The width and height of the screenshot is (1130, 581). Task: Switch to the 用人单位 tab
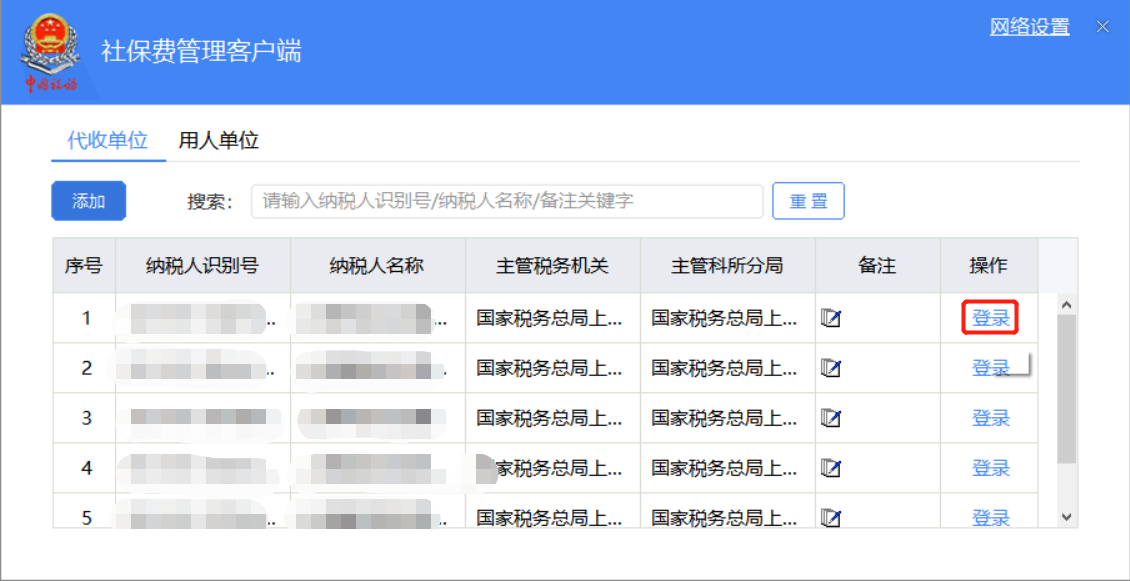(218, 140)
